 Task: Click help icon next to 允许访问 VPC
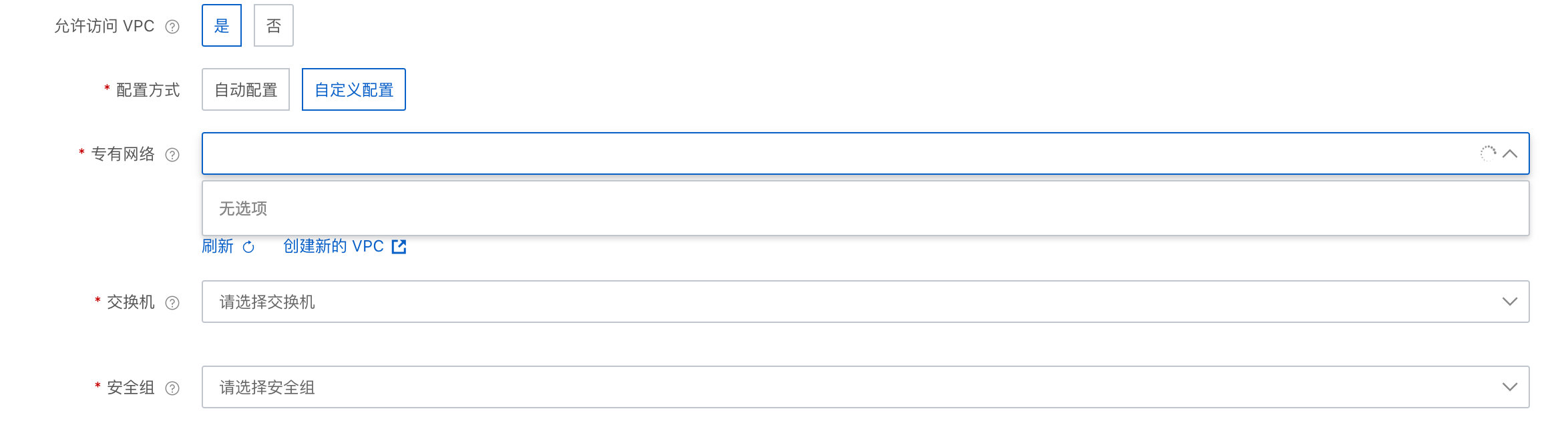tap(172, 27)
